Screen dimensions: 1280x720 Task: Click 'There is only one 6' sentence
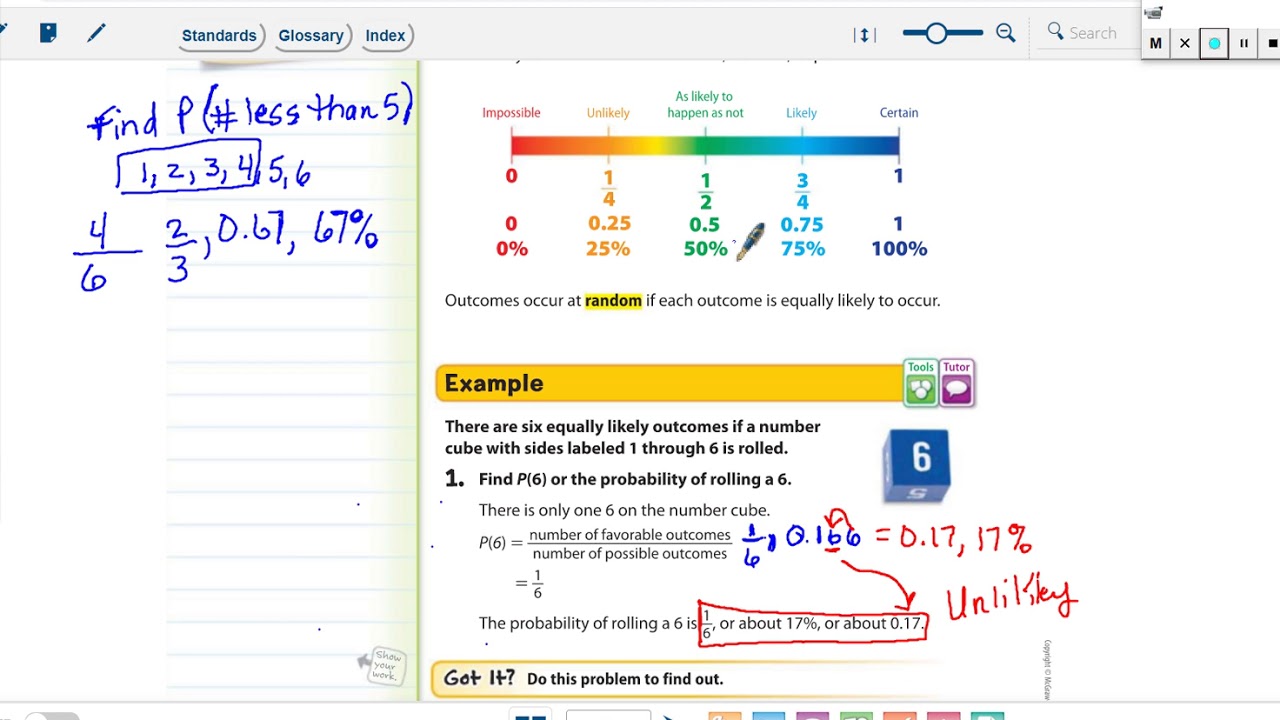click(x=624, y=510)
